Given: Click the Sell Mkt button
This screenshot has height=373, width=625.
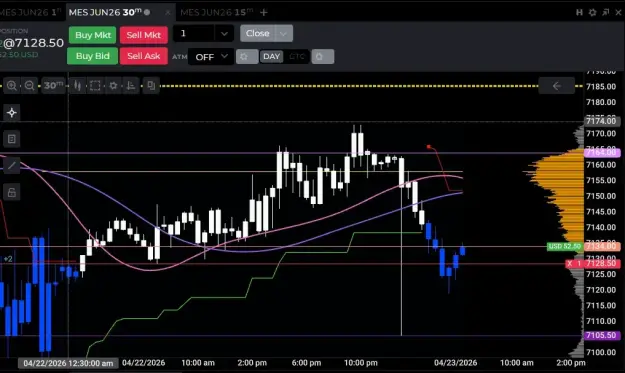Looking at the screenshot, I should pyautogui.click(x=143, y=35).
